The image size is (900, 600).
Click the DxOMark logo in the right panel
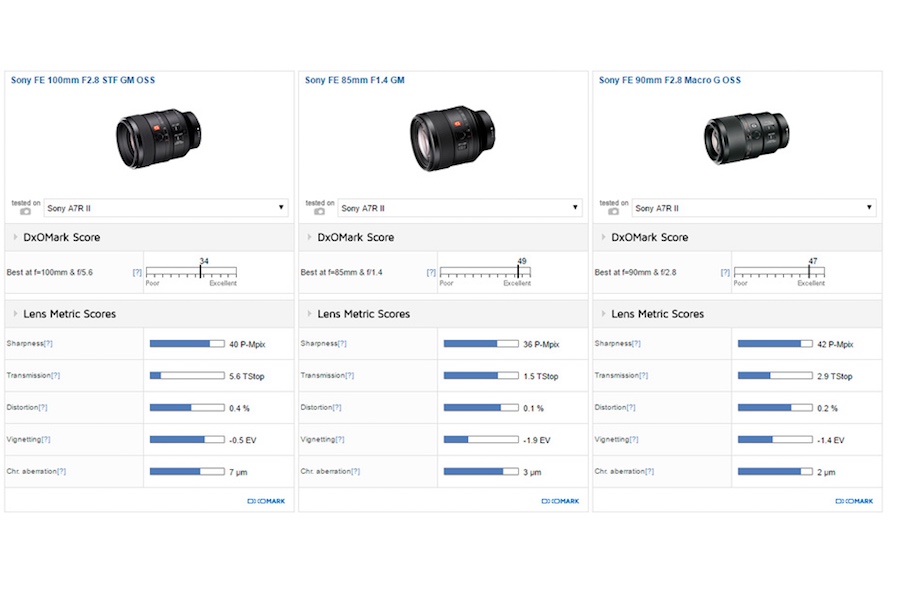pyautogui.click(x=854, y=501)
